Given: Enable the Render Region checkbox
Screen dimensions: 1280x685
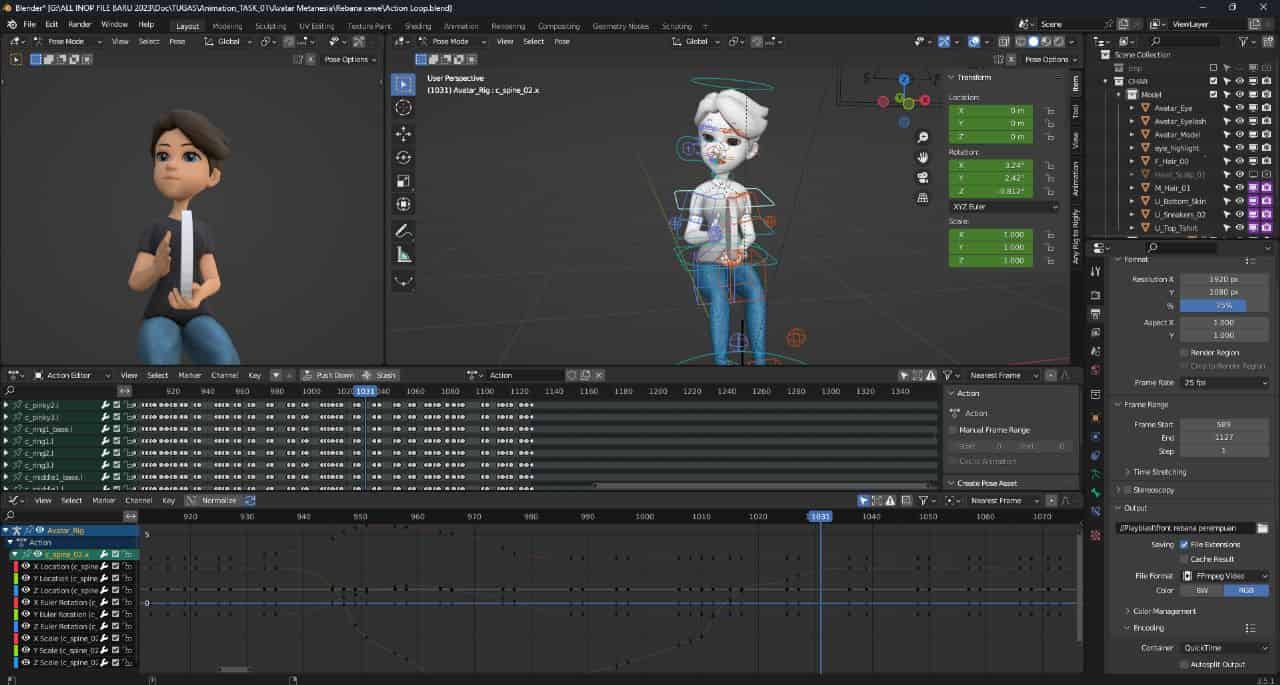Looking at the screenshot, I should tap(1185, 352).
